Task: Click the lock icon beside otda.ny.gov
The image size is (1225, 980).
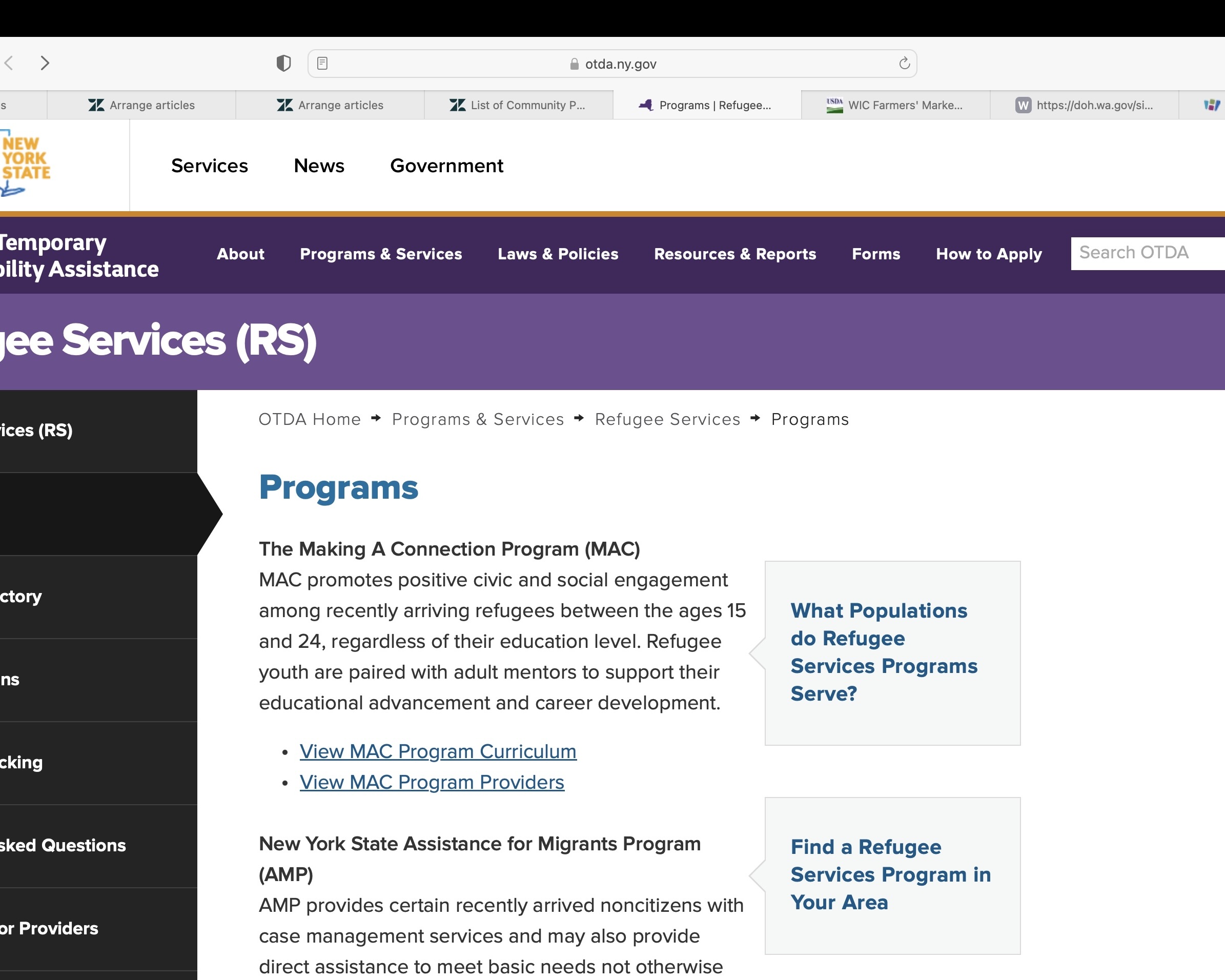Action: coord(574,64)
